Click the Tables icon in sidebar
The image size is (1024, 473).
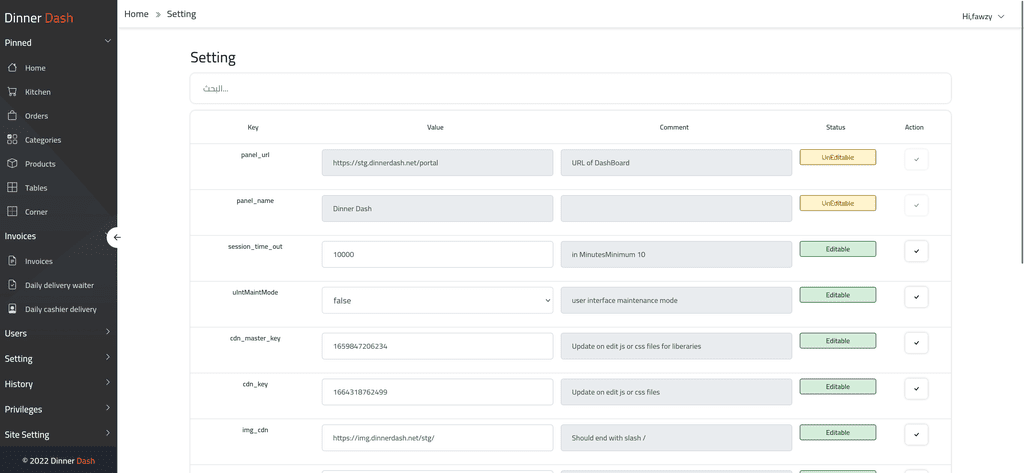(12, 188)
